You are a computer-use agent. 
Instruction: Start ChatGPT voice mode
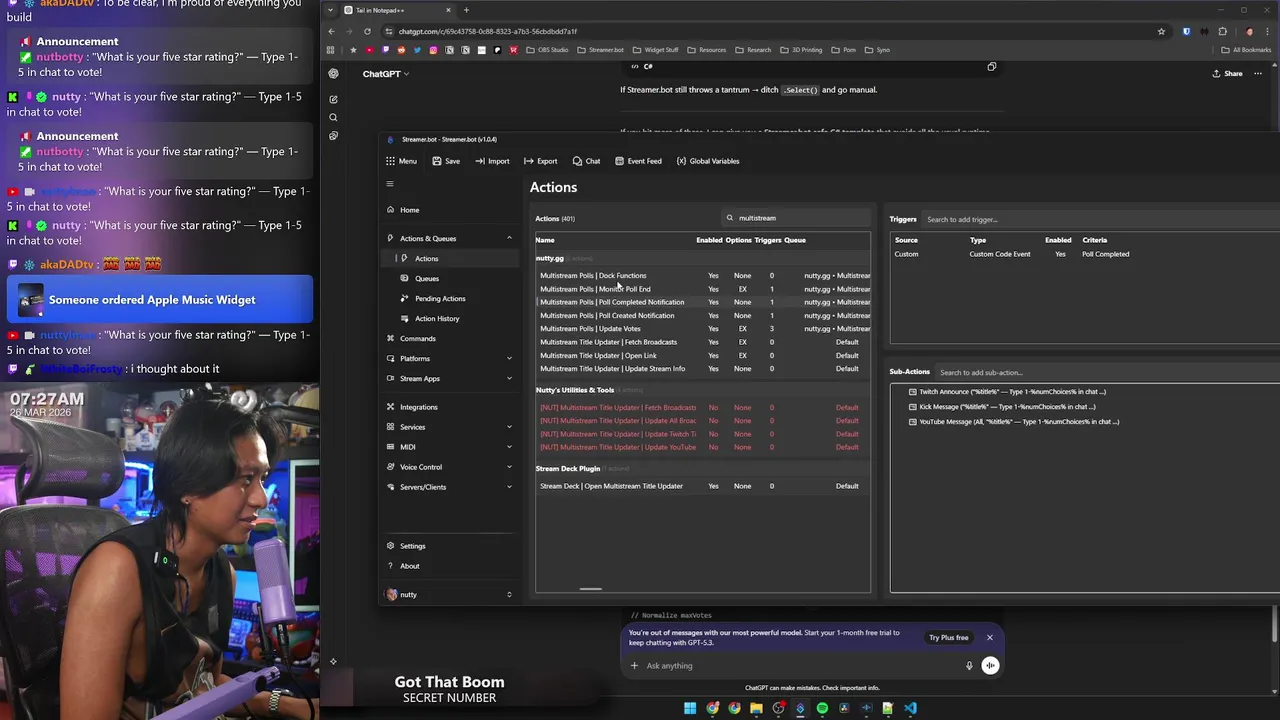point(990,666)
